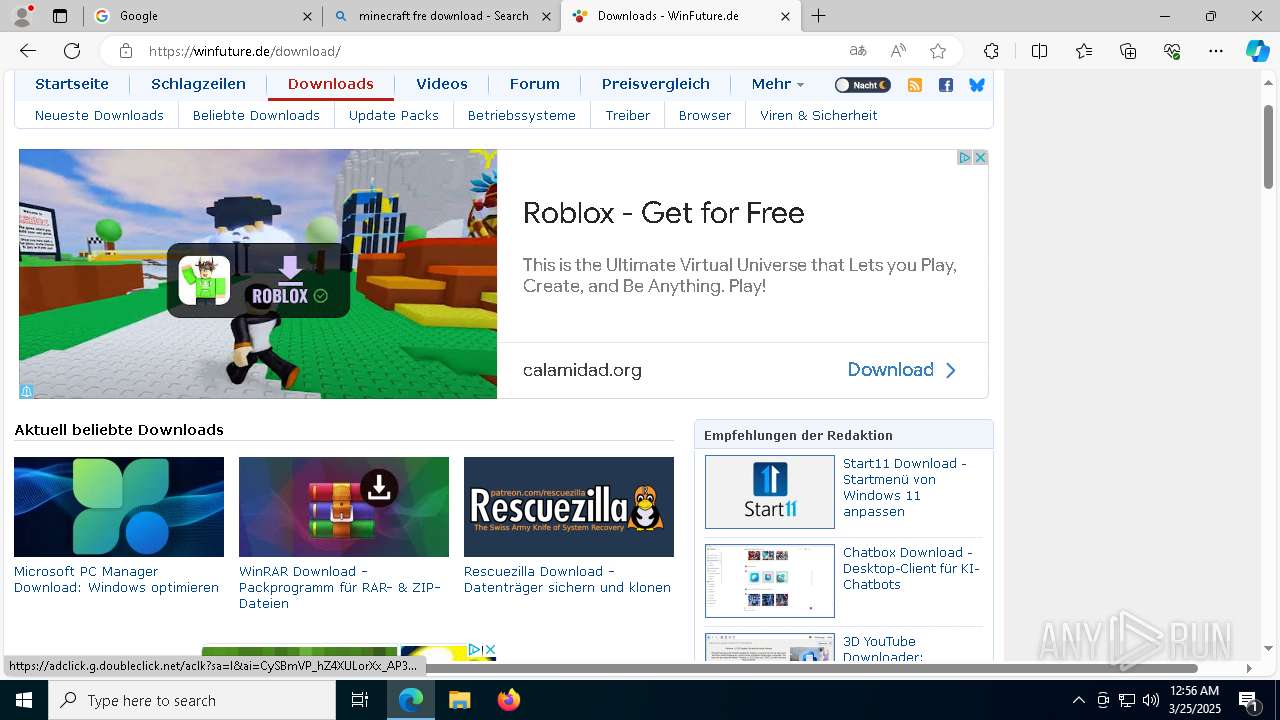Viewport: 1280px width, 720px height.
Task: Close the Downloads - WinFuture.de tab
Action: tap(785, 16)
